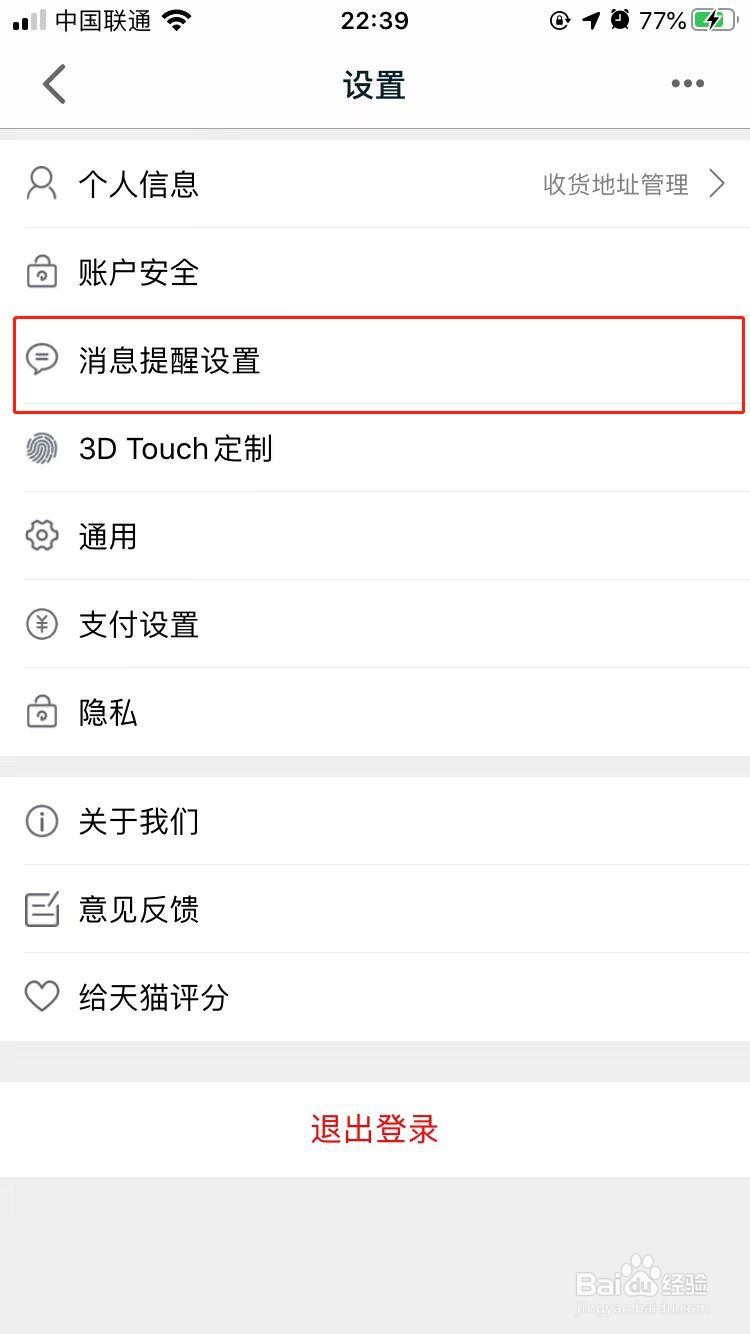Tap the fingerprint icon for 3D Touch
Screen dimensions: 750x1334
pyautogui.click(x=41, y=448)
